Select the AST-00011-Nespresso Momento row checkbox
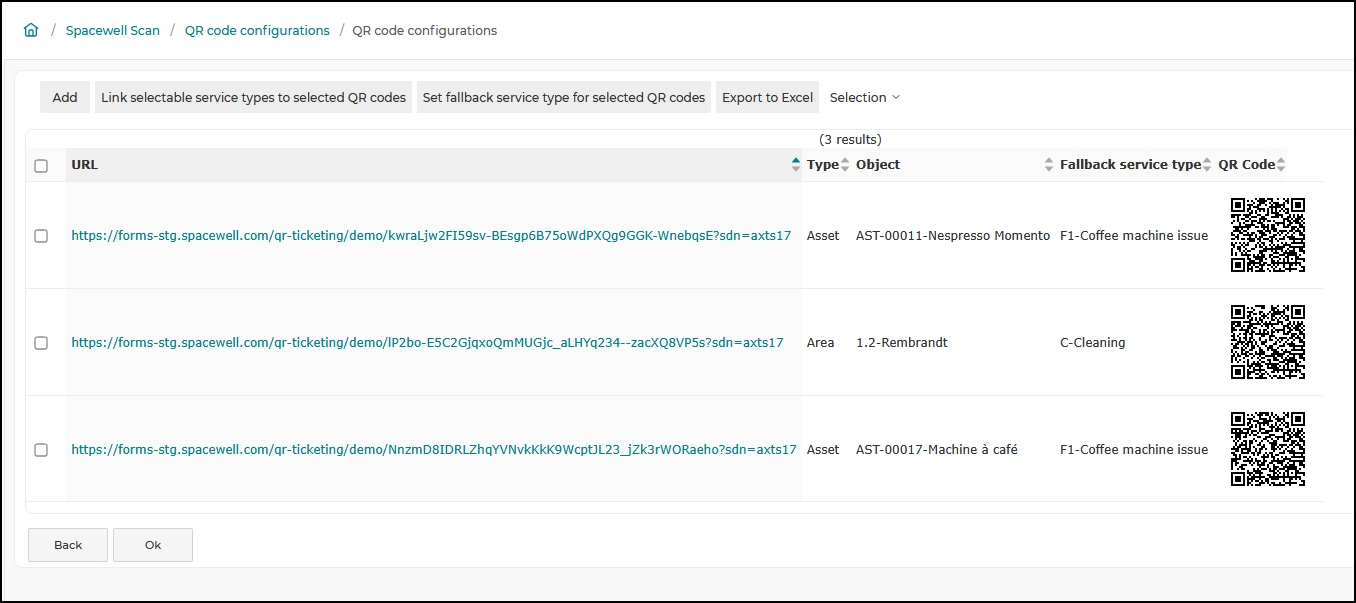 [x=41, y=236]
